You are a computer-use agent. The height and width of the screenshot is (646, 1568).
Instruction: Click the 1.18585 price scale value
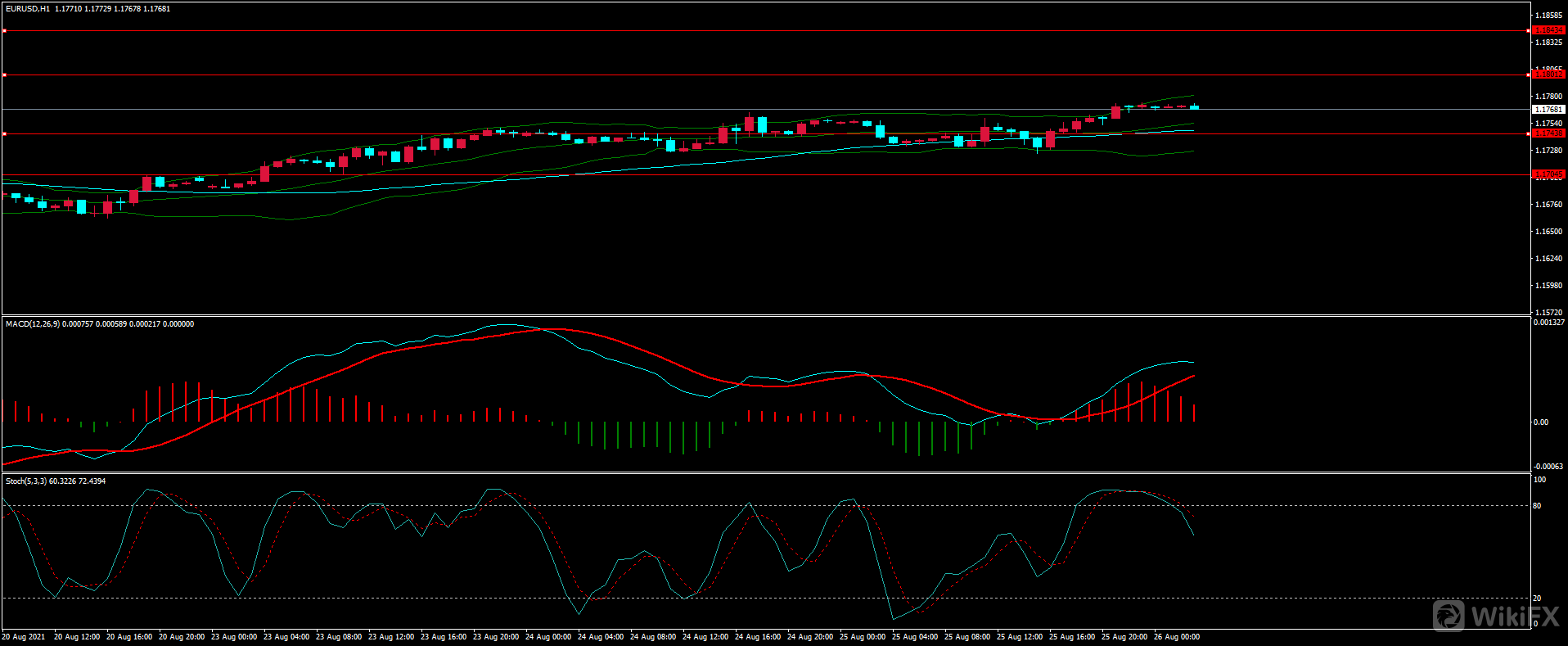(1548, 16)
